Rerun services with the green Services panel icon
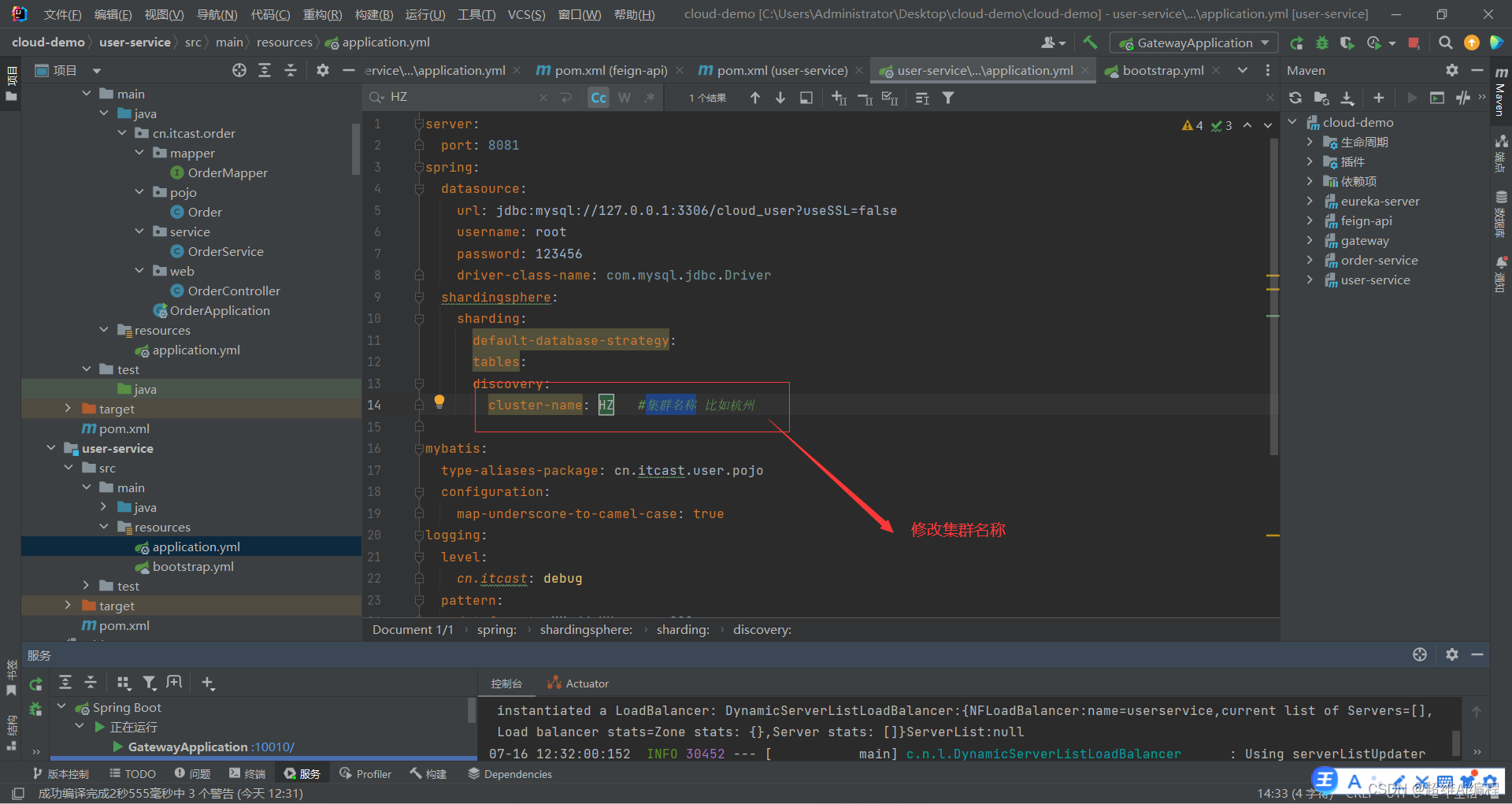Viewport: 1512px width, 804px height. [x=36, y=684]
